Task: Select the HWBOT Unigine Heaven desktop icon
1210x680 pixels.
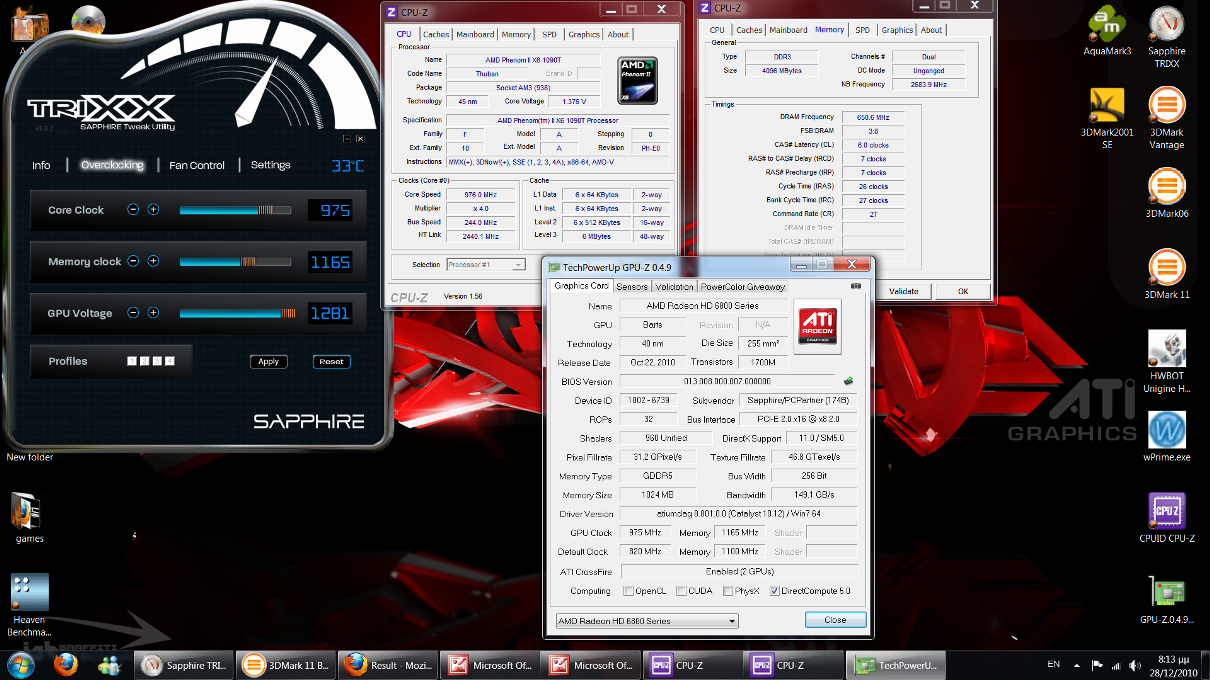Action: coord(1166,362)
